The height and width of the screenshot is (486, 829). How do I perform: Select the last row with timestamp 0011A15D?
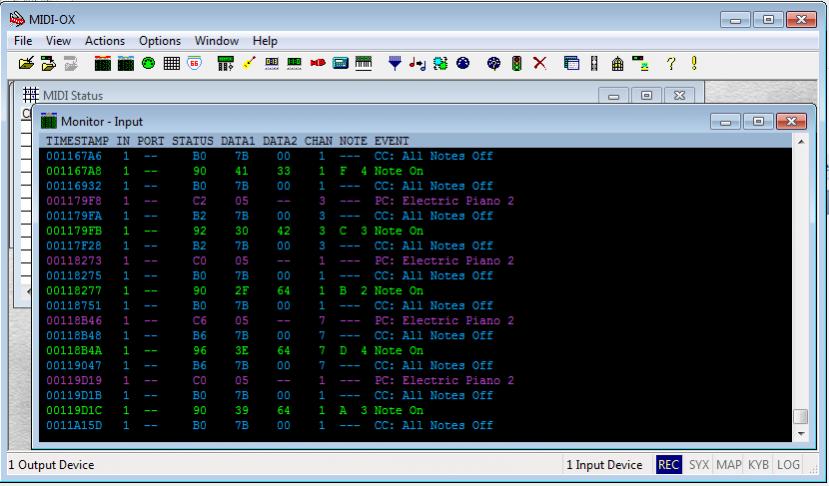click(415, 425)
